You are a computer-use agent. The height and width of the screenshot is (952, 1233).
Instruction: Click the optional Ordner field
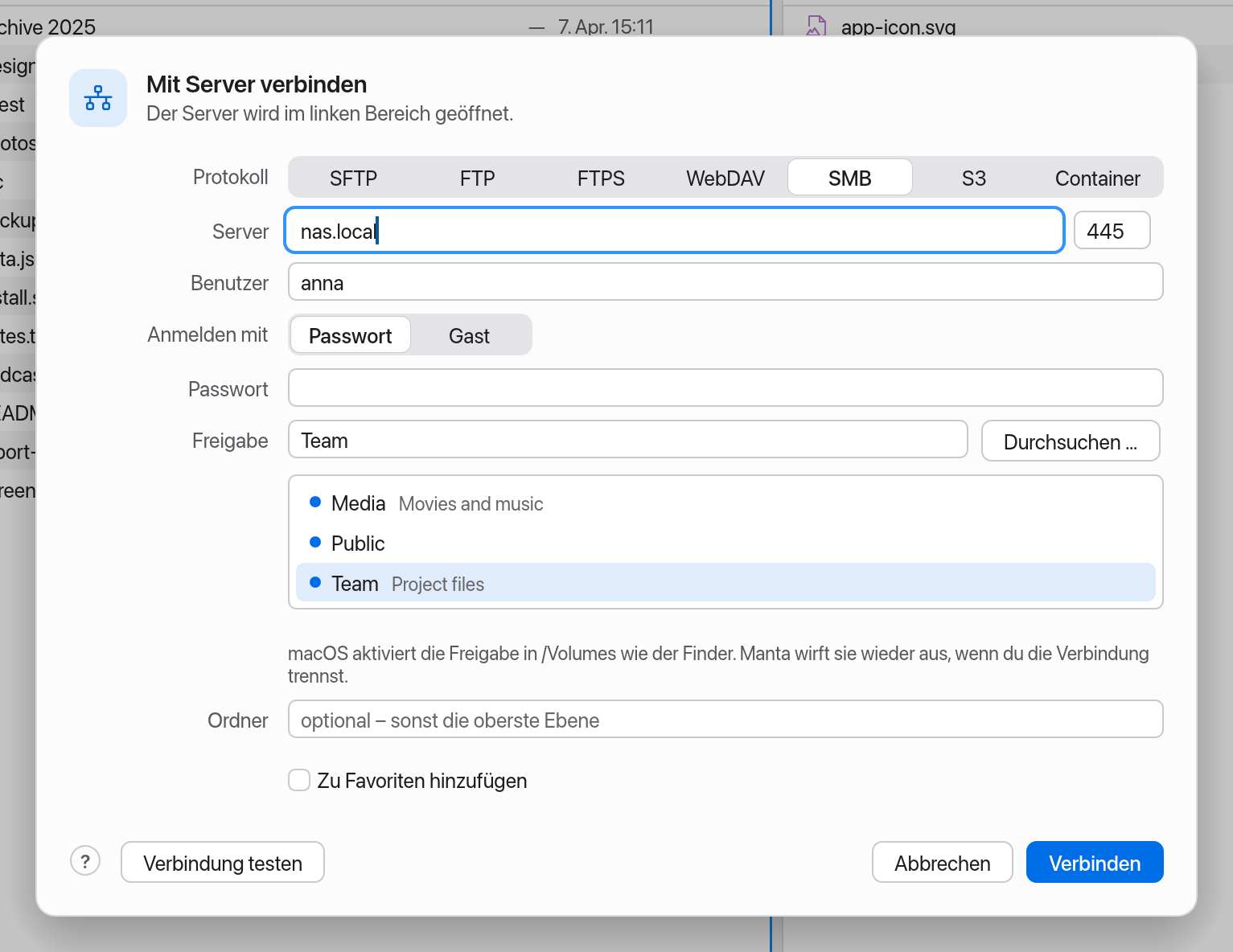pyautogui.click(x=725, y=720)
